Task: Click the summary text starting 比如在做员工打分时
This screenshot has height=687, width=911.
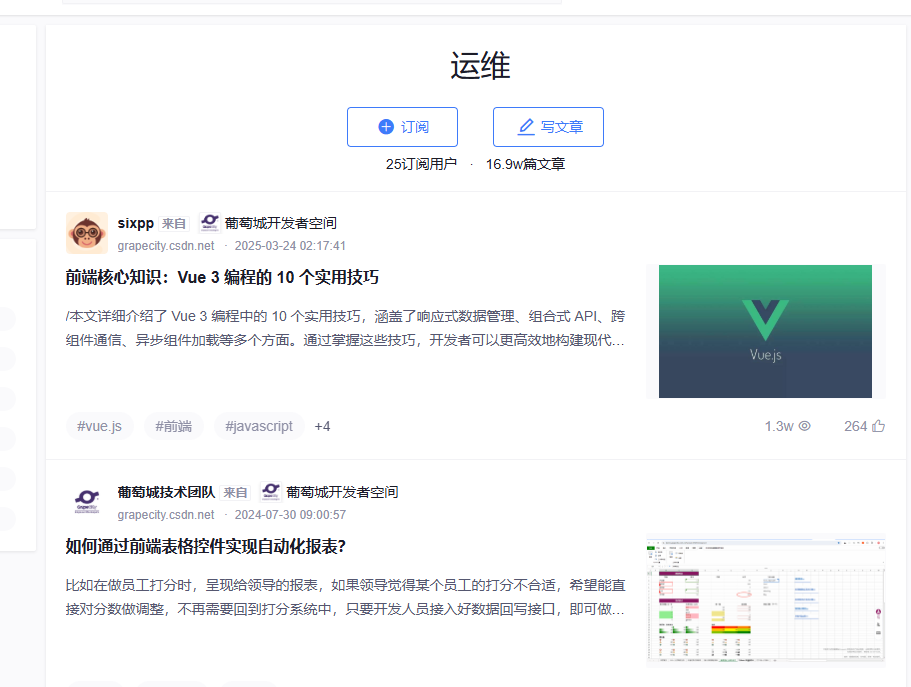Action: 345,597
